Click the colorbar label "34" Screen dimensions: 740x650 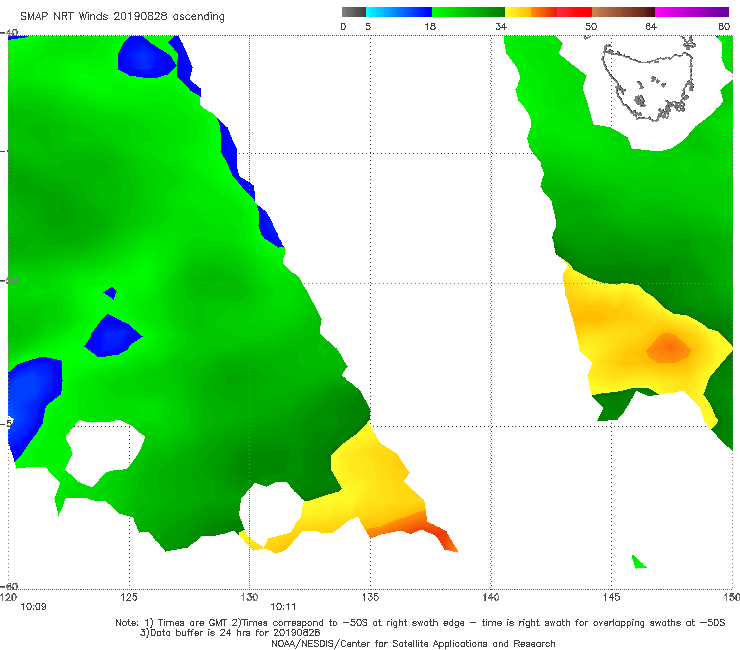(x=501, y=26)
